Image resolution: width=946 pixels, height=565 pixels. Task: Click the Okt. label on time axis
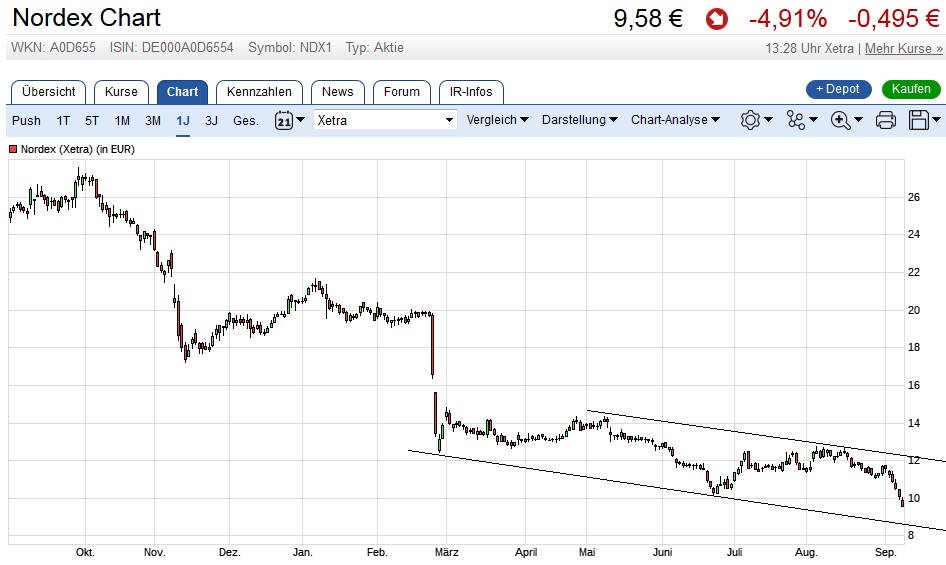click(85, 552)
